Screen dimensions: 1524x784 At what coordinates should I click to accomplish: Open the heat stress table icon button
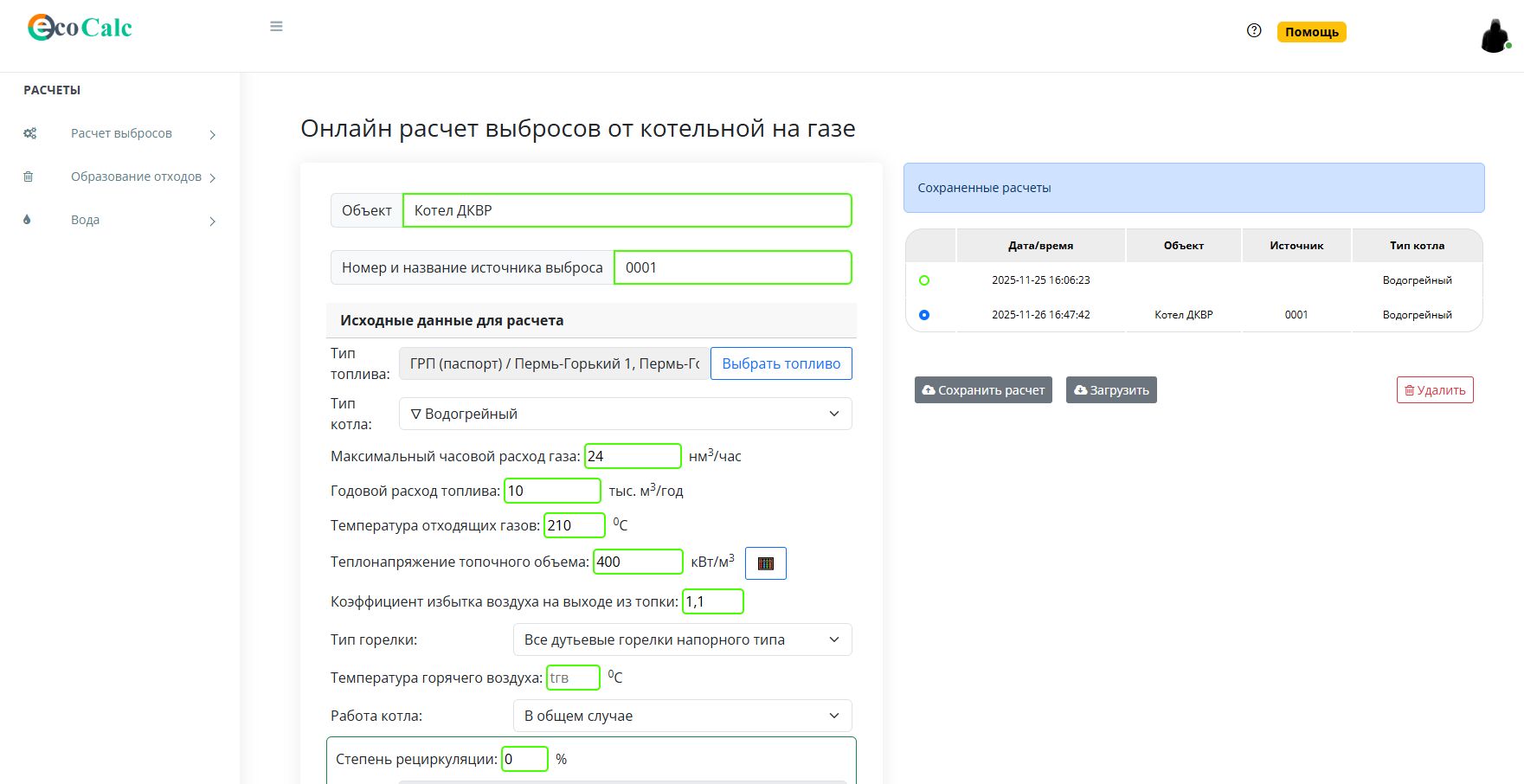[x=765, y=563]
